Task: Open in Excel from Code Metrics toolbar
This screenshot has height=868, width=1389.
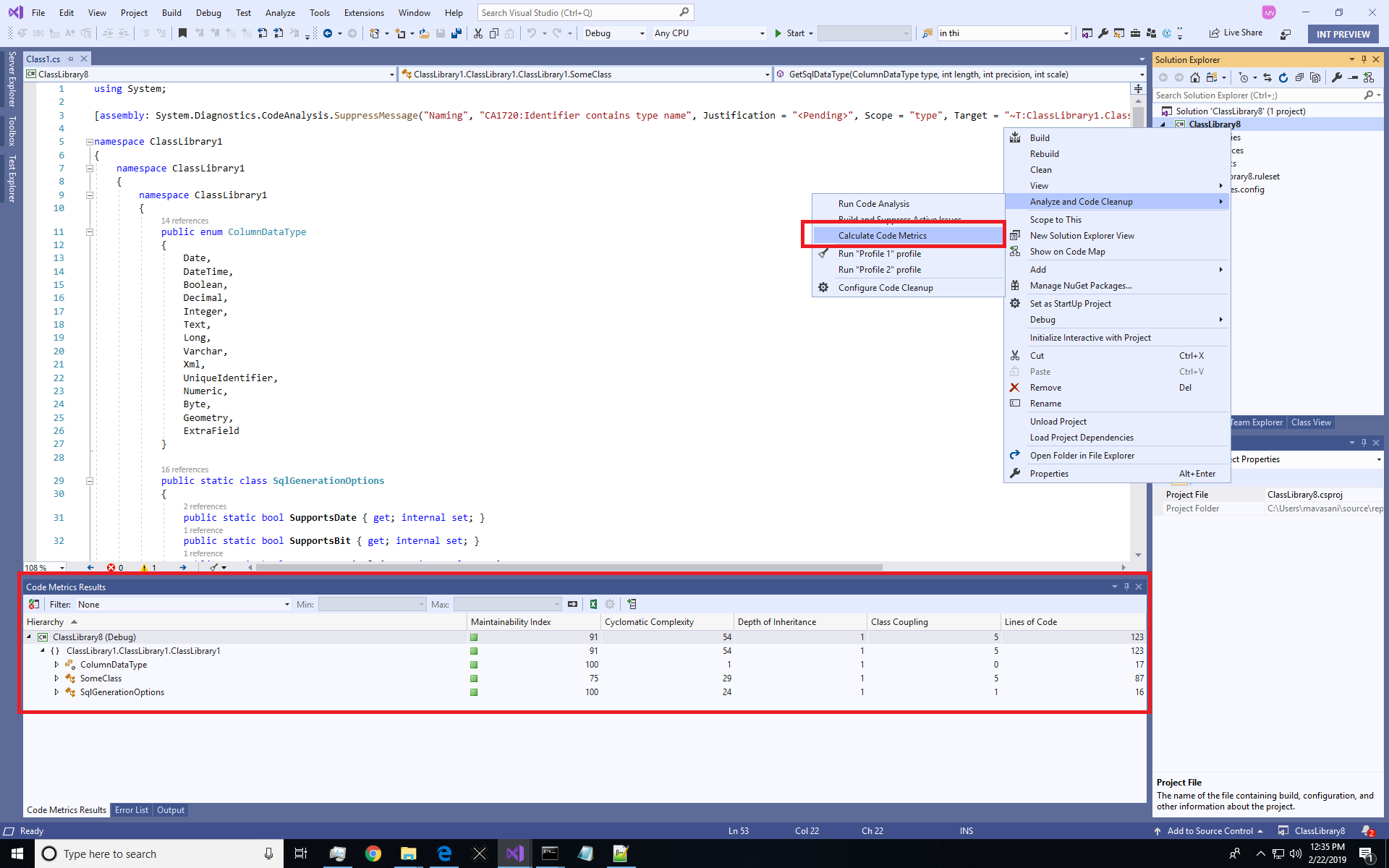Action: [x=593, y=604]
